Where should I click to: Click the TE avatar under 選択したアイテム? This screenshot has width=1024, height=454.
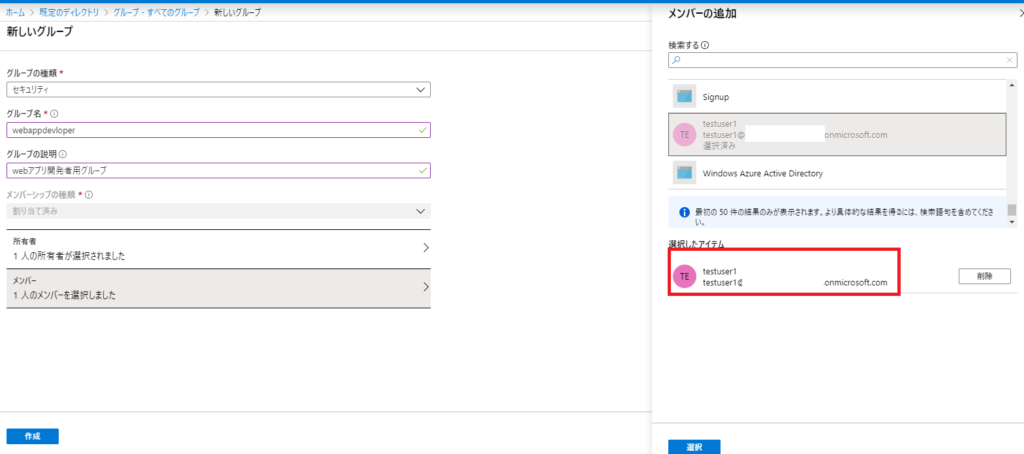pos(684,276)
